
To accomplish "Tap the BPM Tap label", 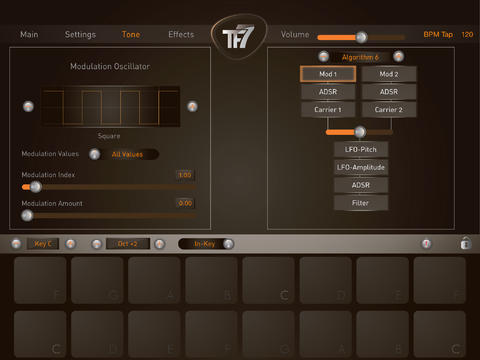I will (x=438, y=35).
